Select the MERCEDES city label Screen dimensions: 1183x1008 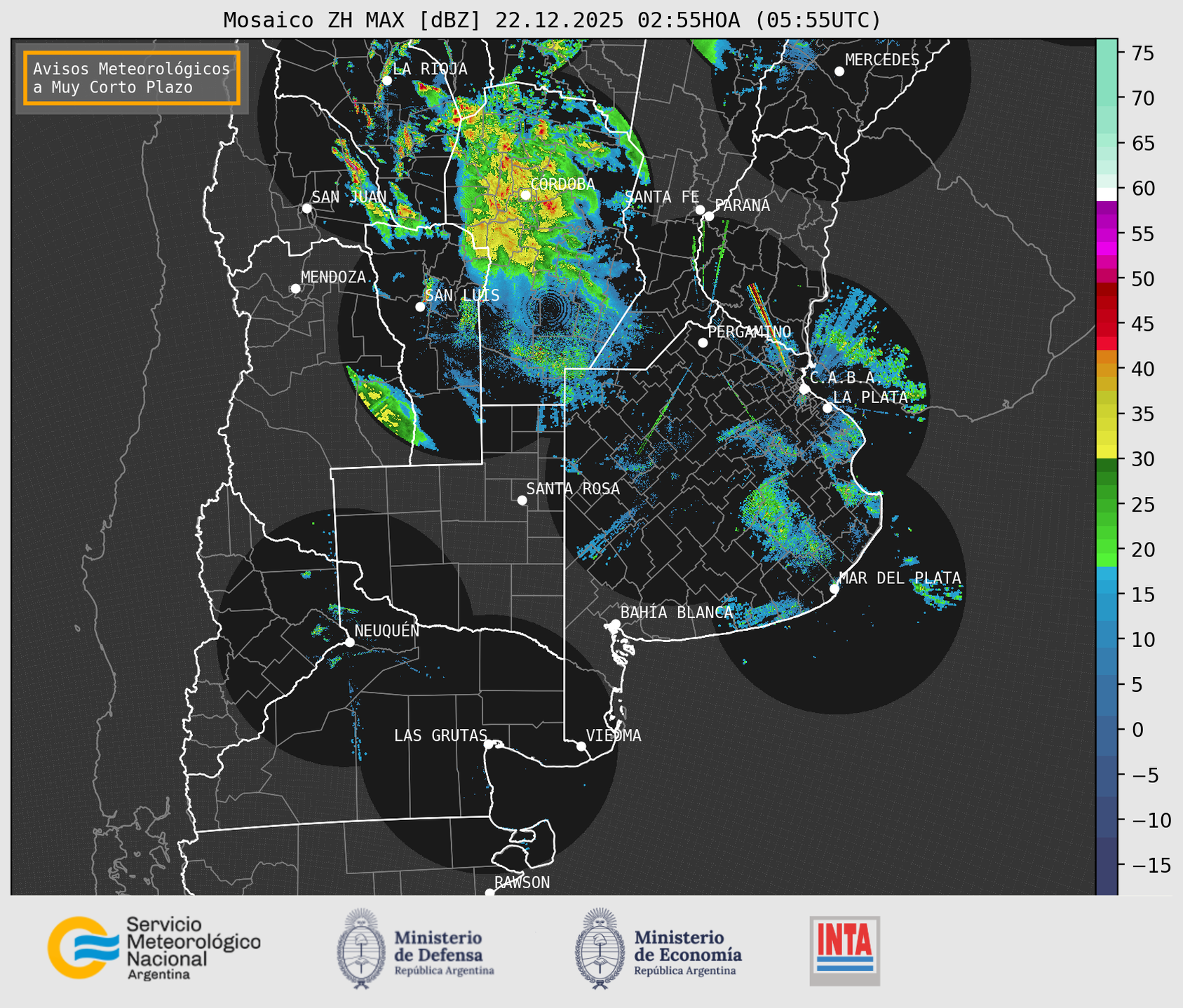882,60
